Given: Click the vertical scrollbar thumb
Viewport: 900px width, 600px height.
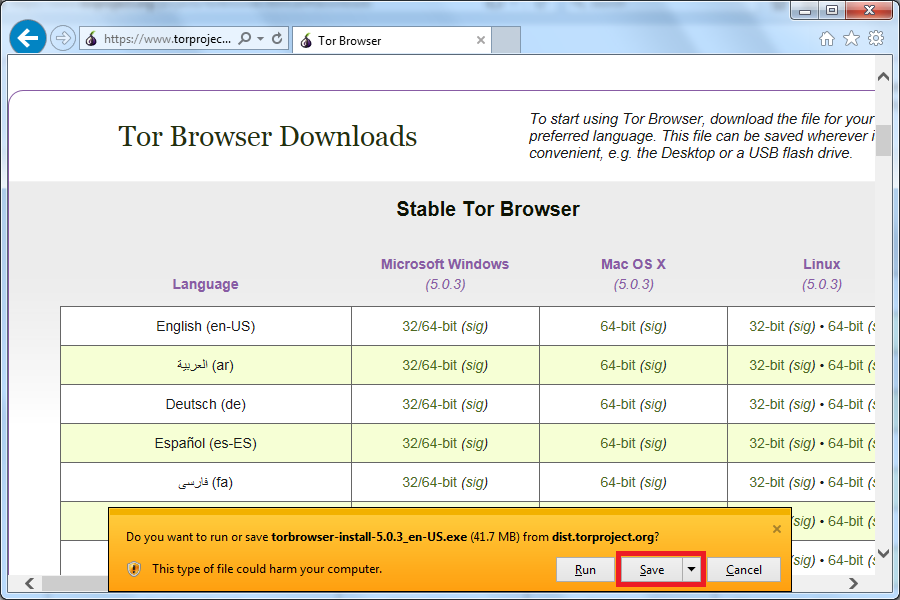Looking at the screenshot, I should pyautogui.click(x=883, y=141).
